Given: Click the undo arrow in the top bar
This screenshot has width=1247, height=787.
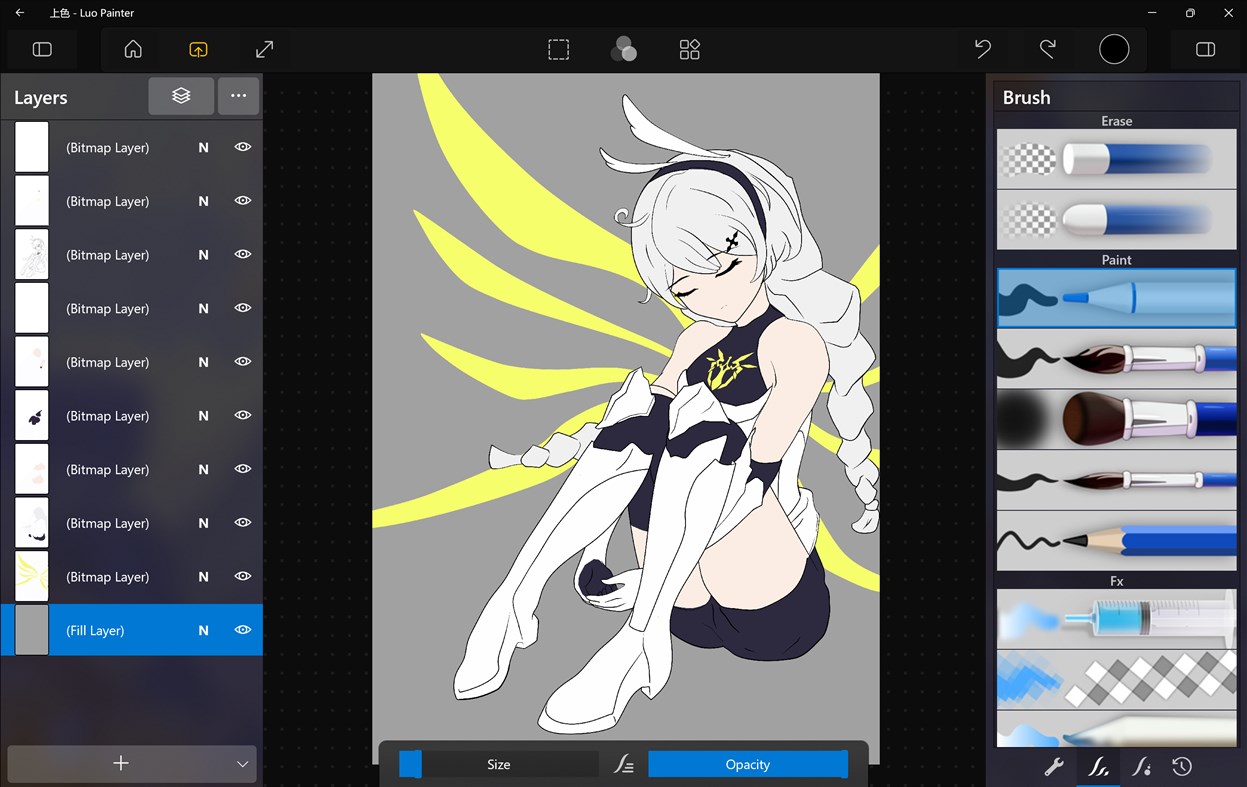Looking at the screenshot, I should pyautogui.click(x=982, y=49).
